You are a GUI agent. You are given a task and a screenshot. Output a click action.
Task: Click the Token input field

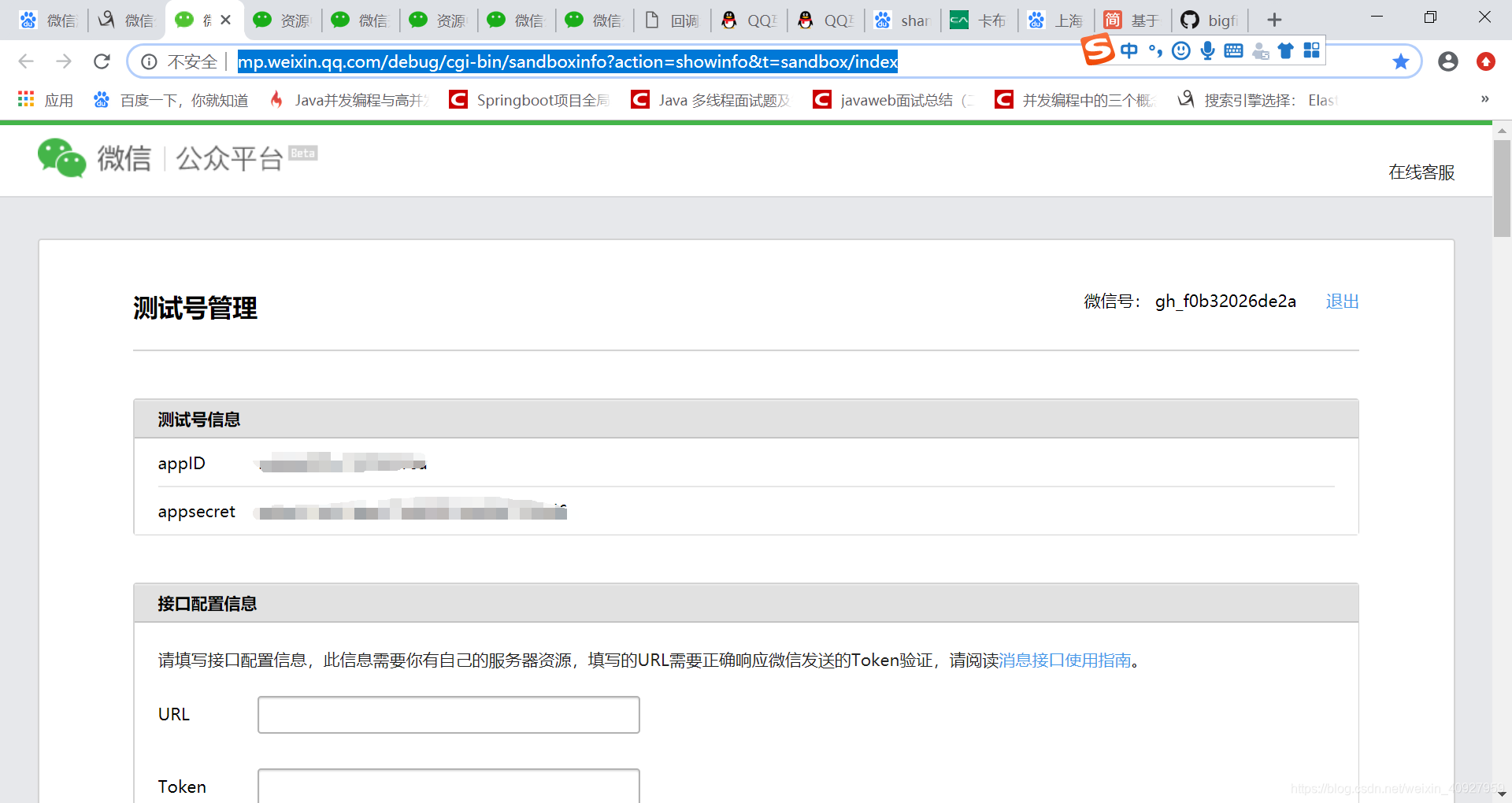[x=449, y=786]
